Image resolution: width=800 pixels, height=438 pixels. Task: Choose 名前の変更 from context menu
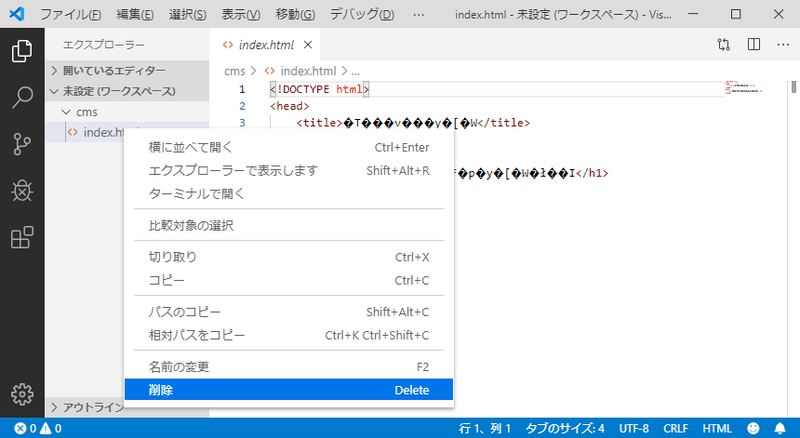(x=289, y=367)
